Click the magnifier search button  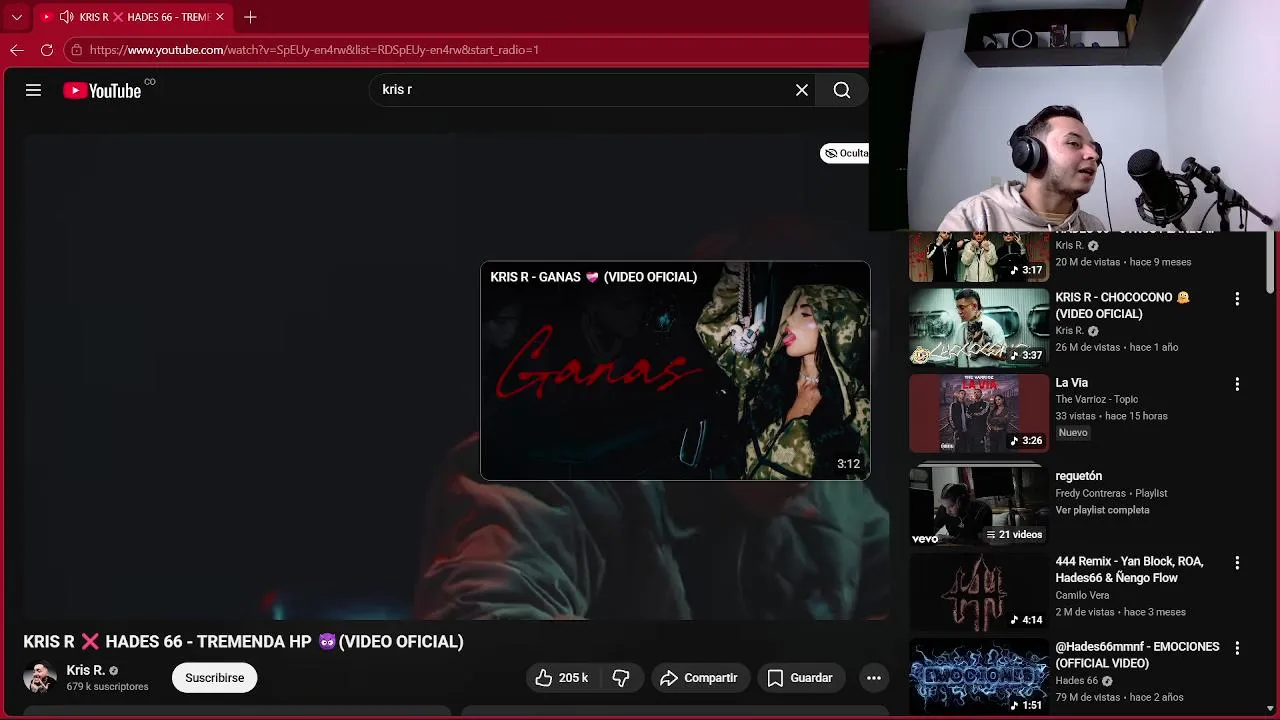point(842,90)
